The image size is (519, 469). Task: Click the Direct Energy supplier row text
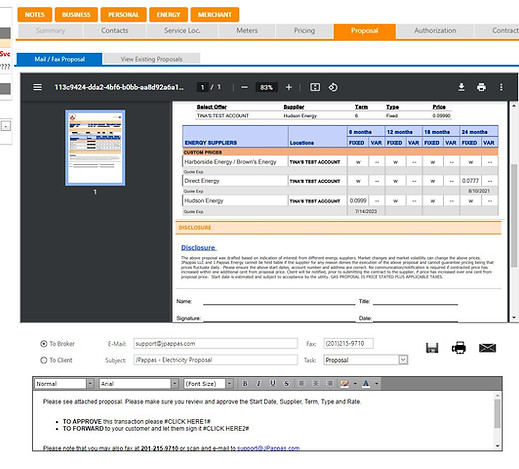coord(202,181)
